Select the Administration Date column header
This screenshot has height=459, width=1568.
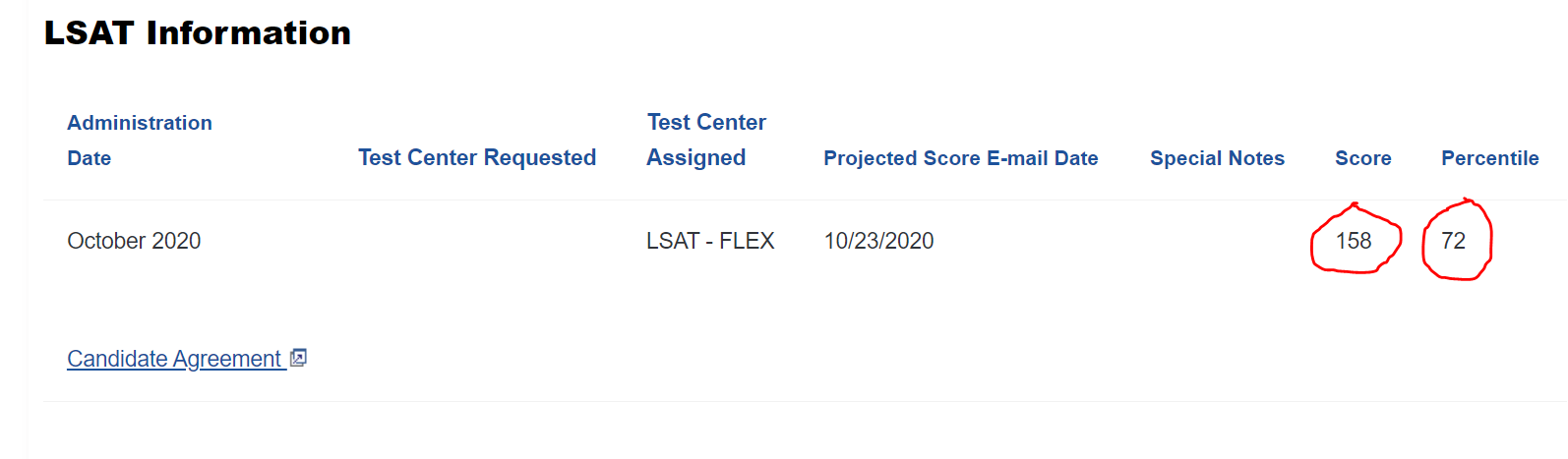click(x=140, y=141)
